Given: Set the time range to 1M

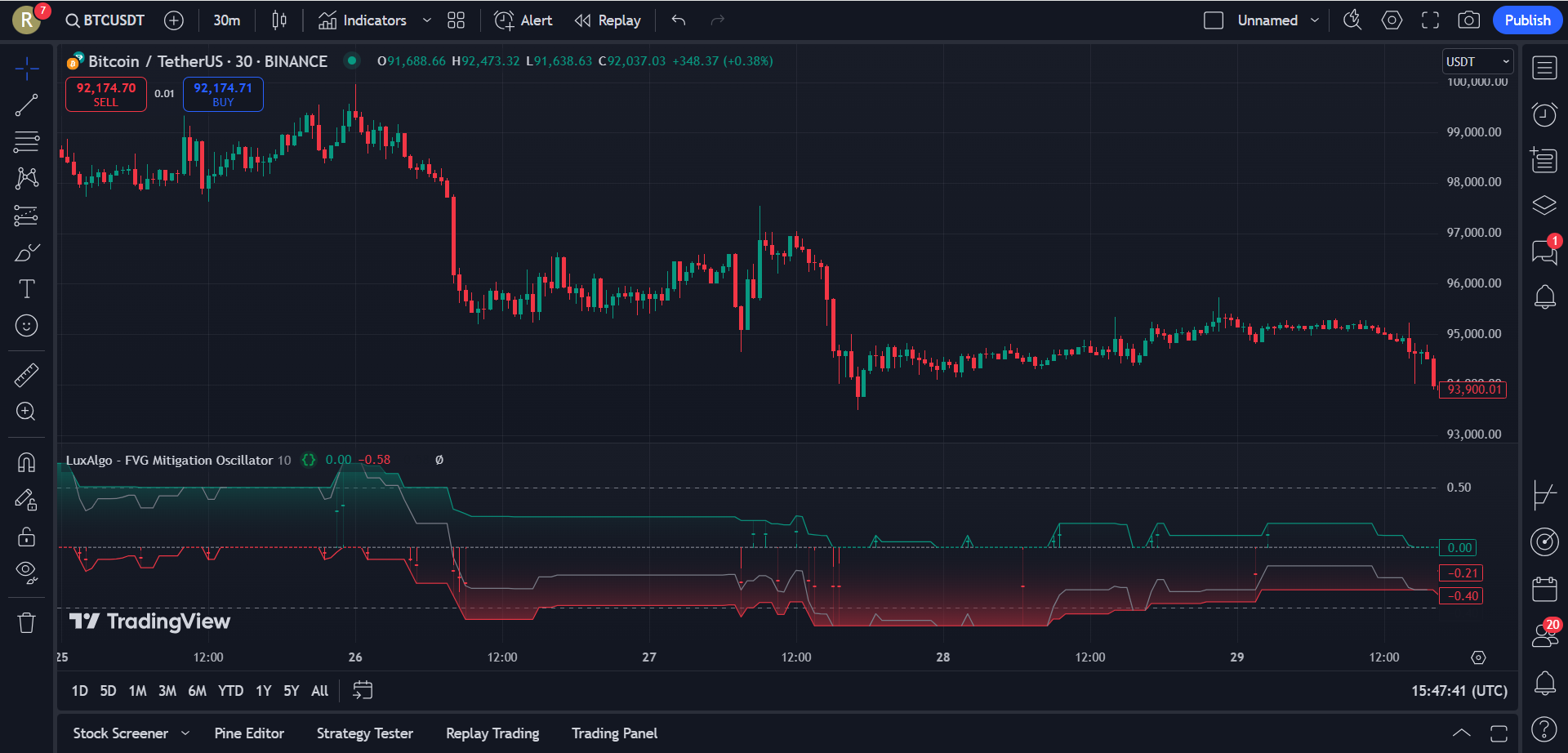Looking at the screenshot, I should [x=137, y=691].
